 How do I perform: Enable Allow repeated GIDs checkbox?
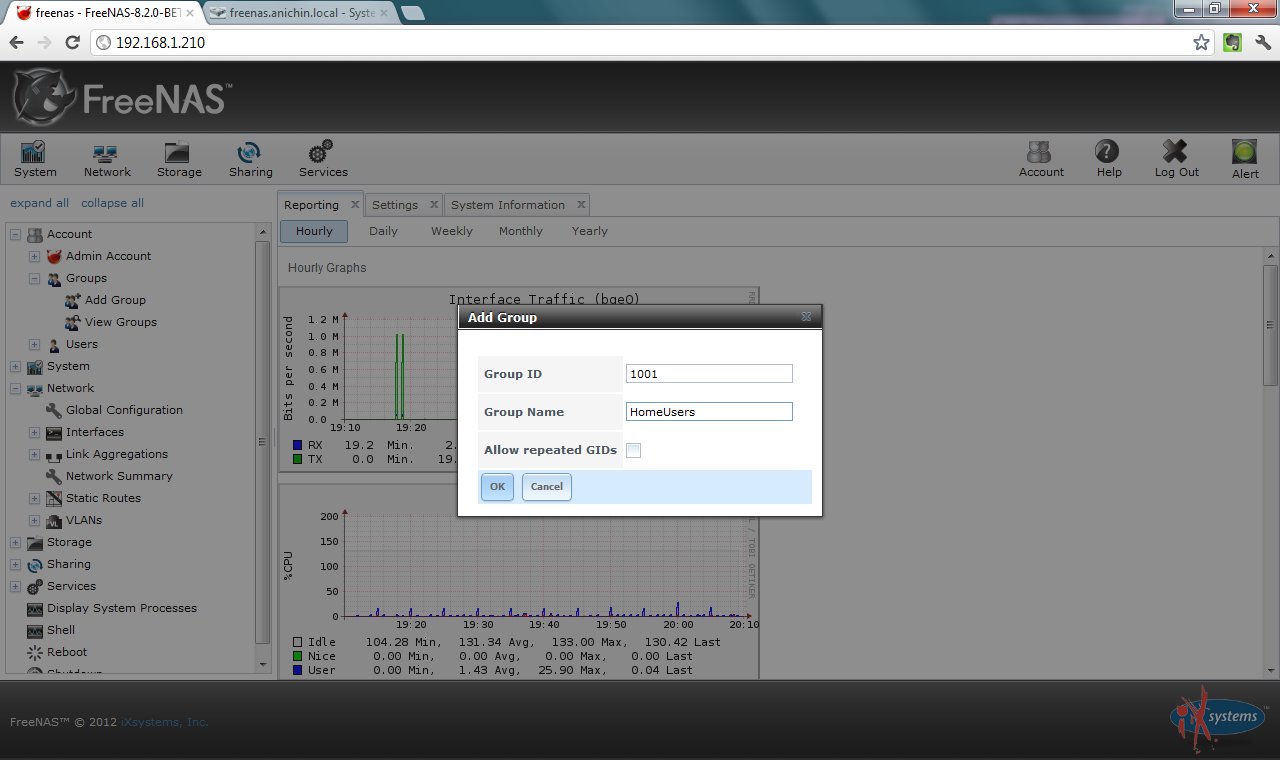click(x=633, y=450)
